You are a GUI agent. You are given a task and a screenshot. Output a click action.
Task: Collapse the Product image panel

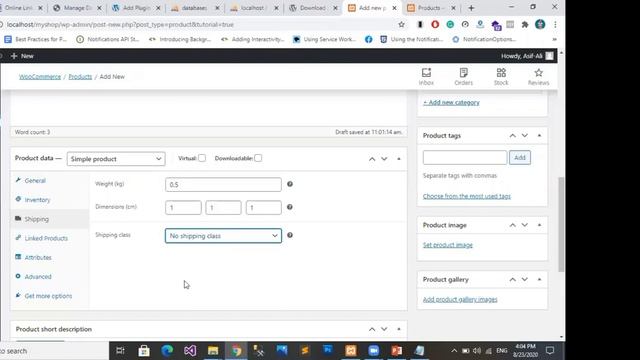[x=539, y=225]
